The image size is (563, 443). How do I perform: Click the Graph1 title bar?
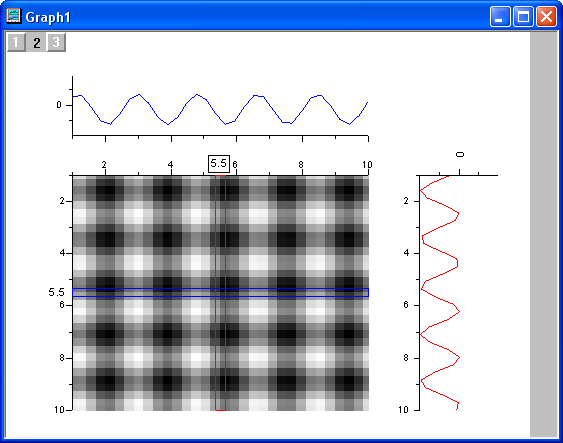[251, 17]
